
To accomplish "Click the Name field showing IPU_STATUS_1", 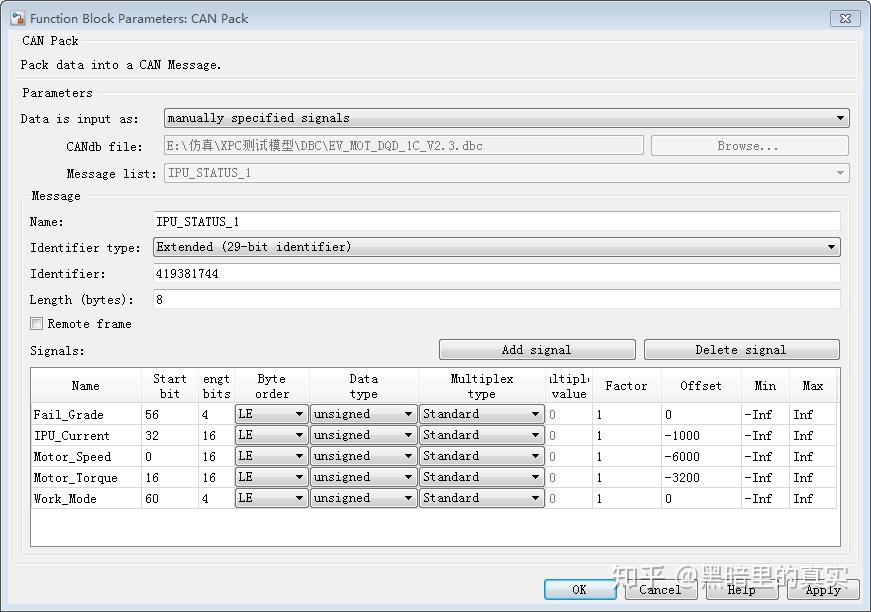I will coord(496,221).
